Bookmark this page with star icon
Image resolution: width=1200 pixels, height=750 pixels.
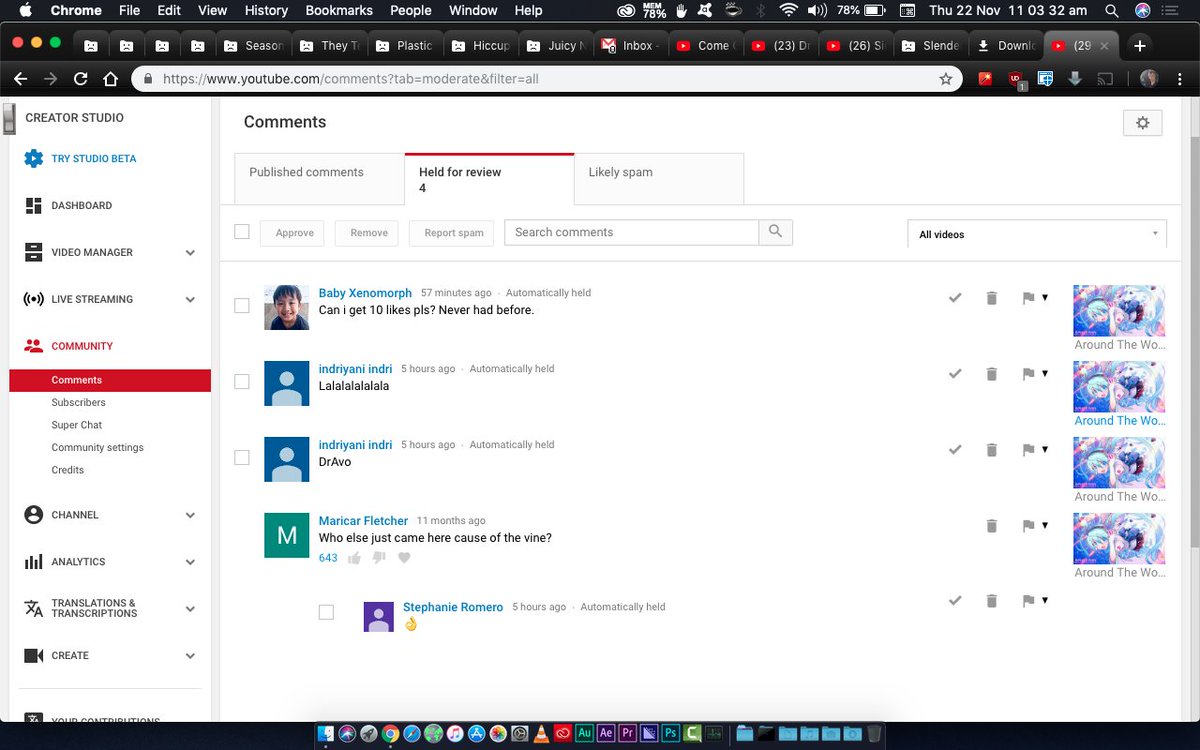945,78
